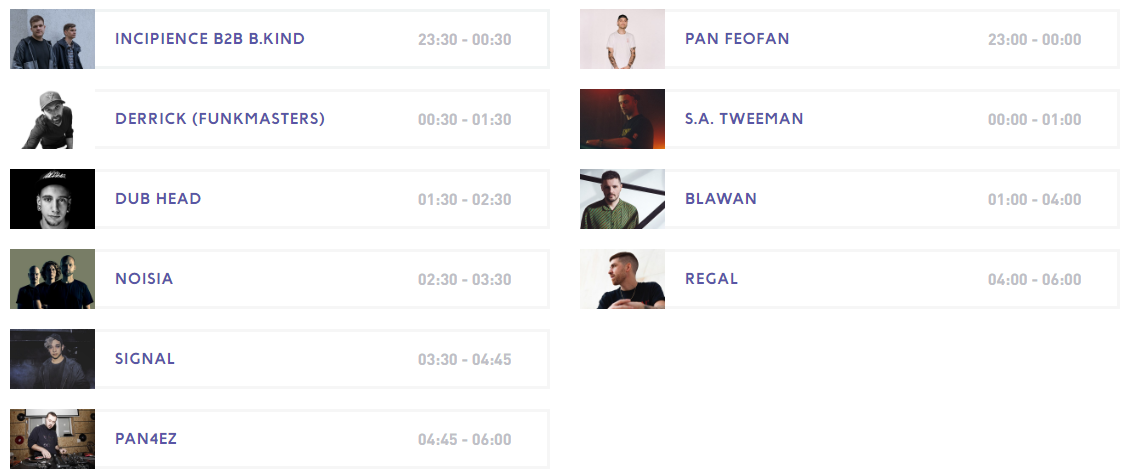The image size is (1132, 476).
Task: Click the S.A. TWEEMAN name link
Action: click(x=744, y=119)
